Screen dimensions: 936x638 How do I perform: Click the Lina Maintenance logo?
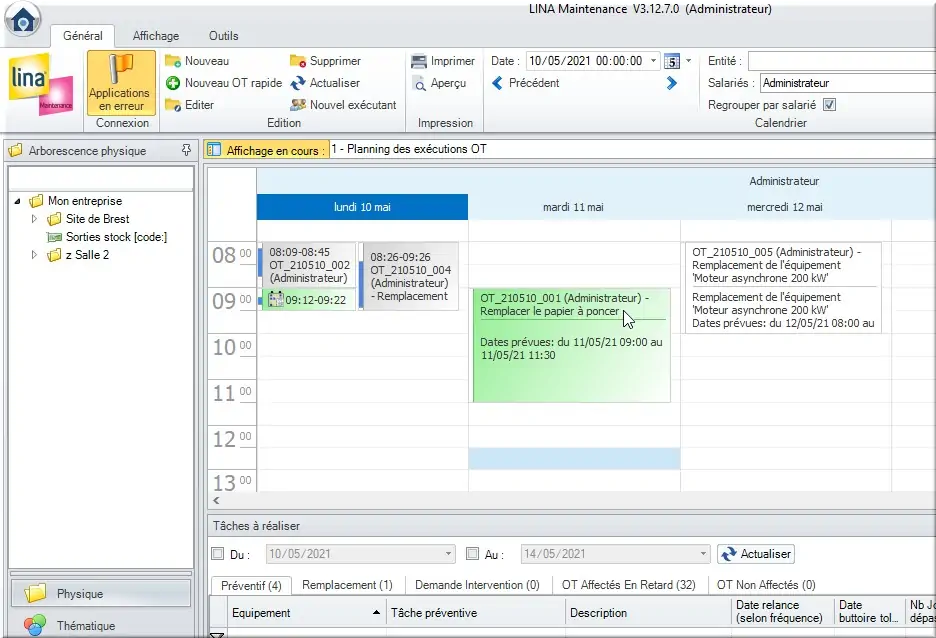[x=41, y=85]
